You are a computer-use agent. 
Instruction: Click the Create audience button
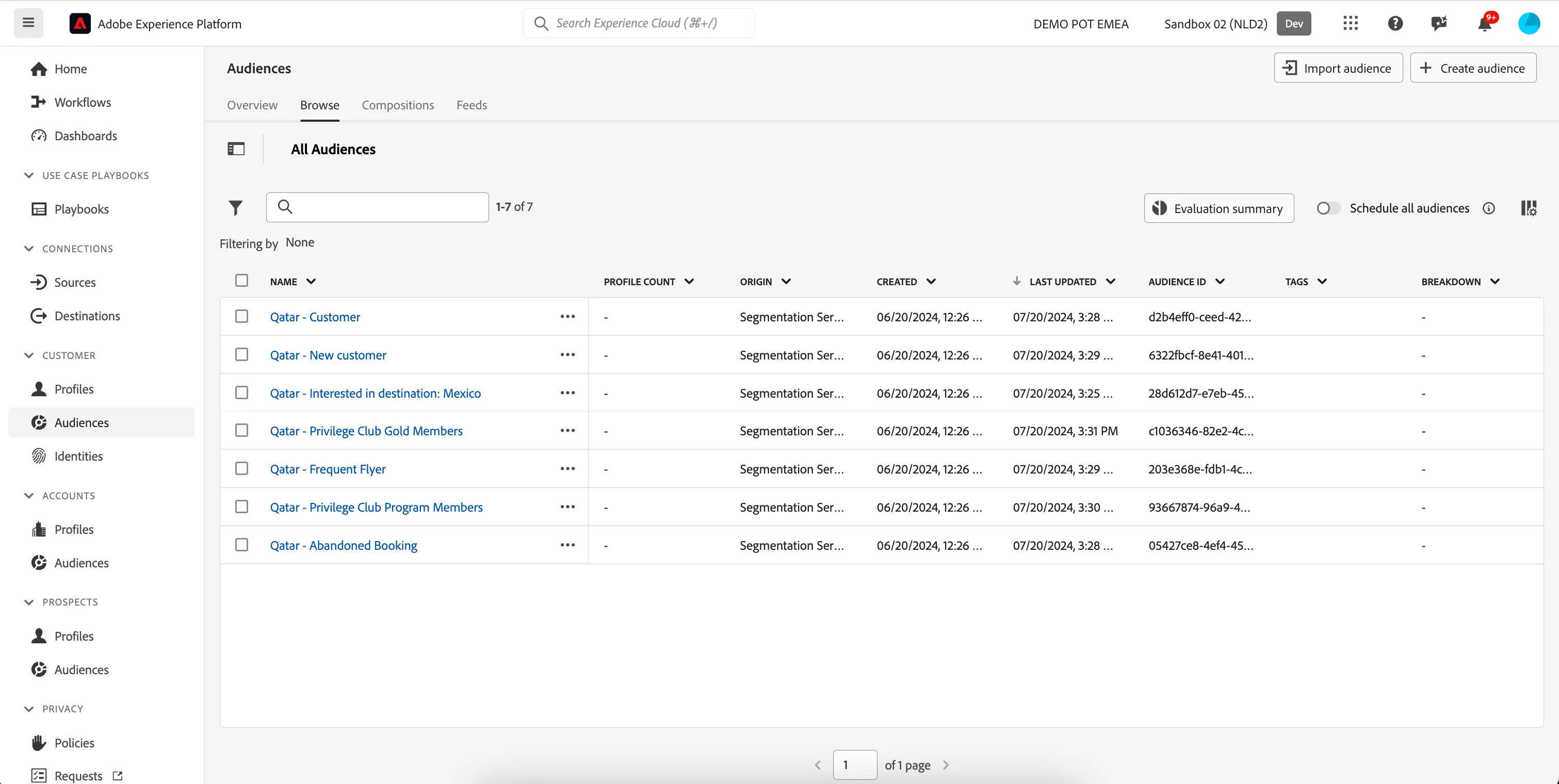click(x=1473, y=68)
